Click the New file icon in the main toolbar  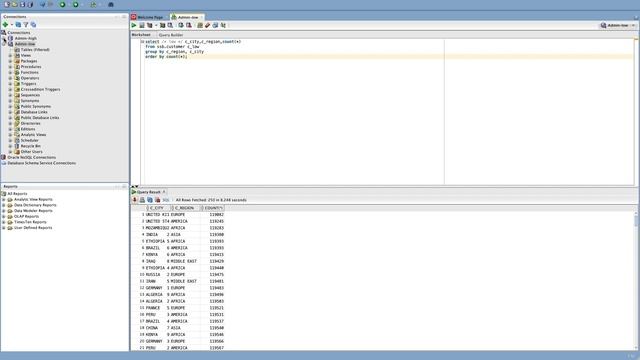click(x=7, y=4)
